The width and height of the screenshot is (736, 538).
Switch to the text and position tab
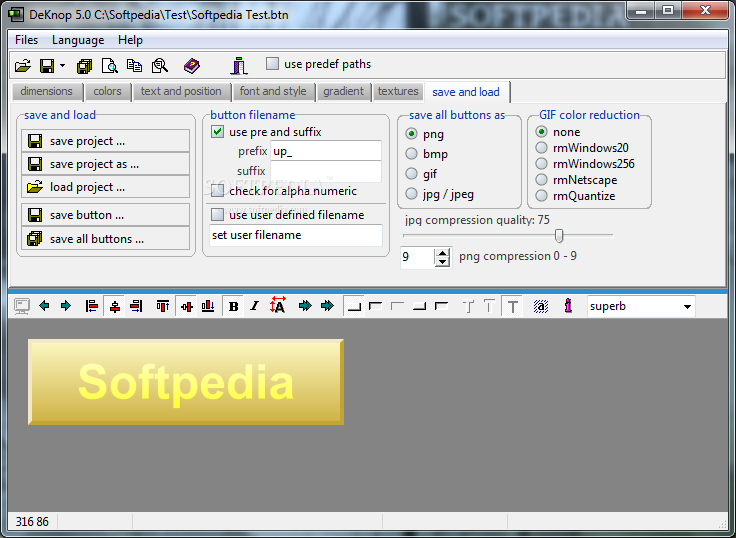(x=181, y=91)
